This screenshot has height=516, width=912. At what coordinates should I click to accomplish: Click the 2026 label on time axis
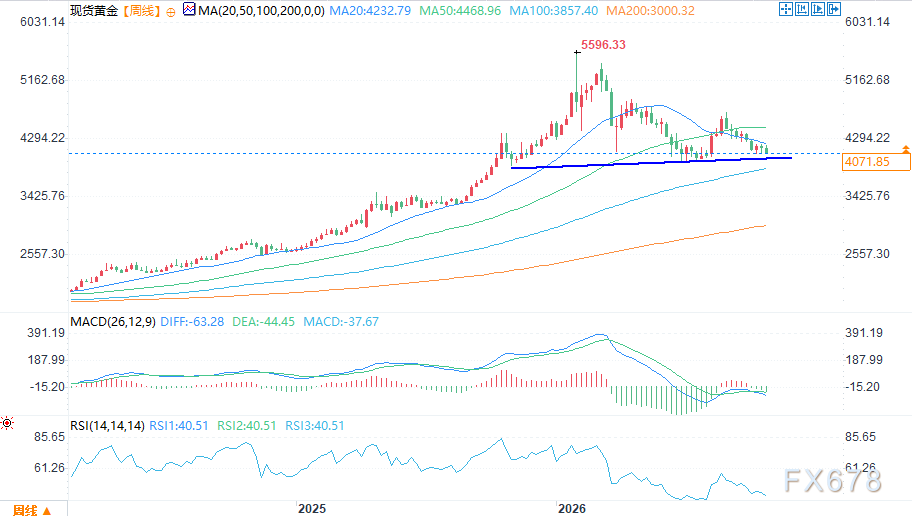coord(572,508)
